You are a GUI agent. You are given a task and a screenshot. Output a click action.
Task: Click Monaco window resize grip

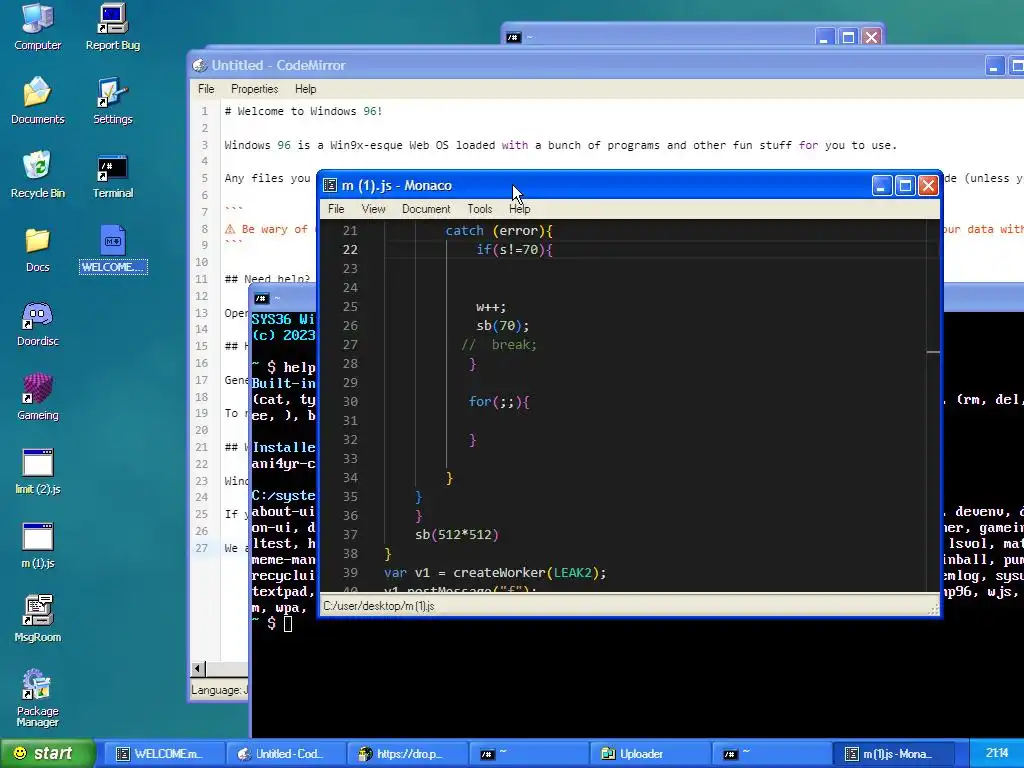point(934,609)
